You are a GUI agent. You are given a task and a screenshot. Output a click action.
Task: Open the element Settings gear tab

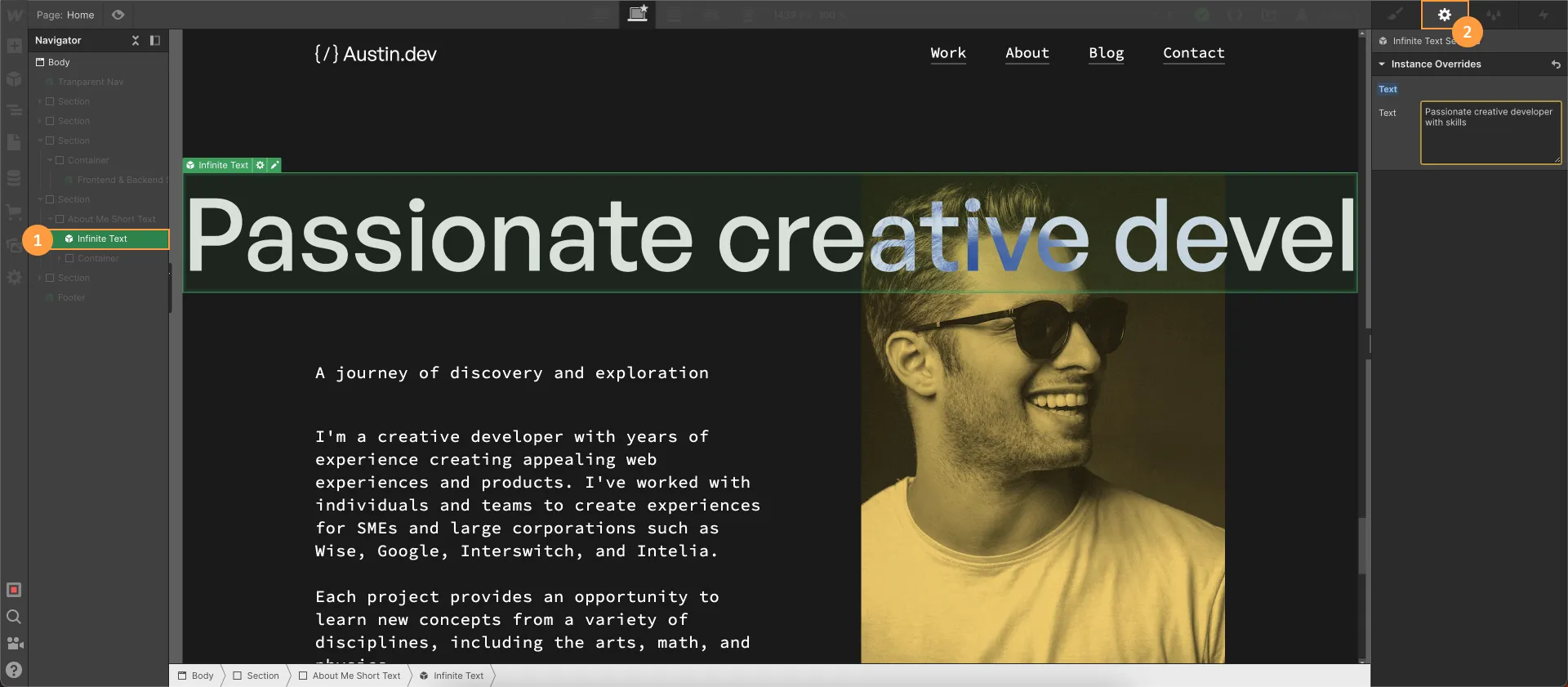point(1444,15)
